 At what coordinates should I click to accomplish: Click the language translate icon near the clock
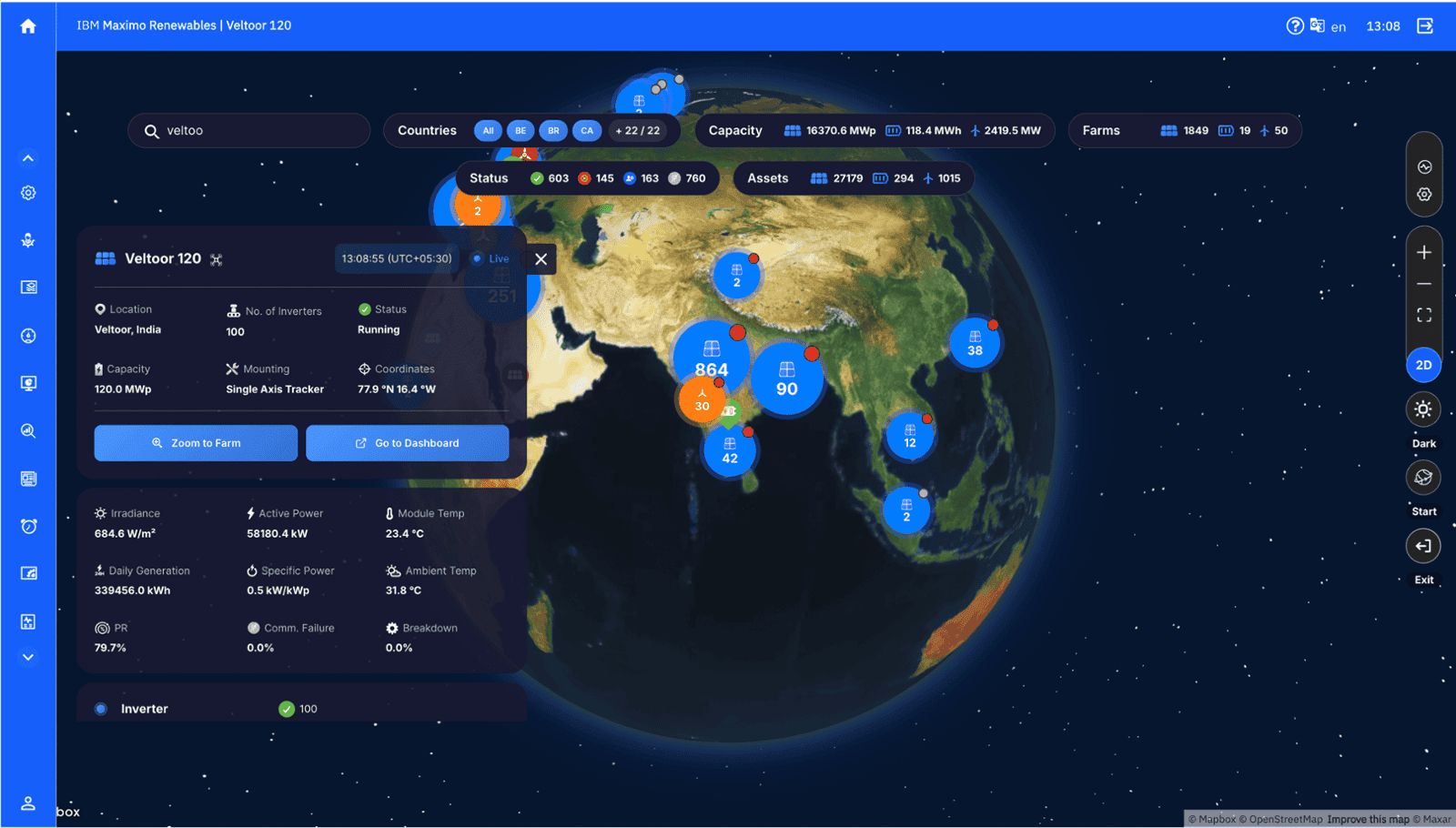tap(1318, 25)
